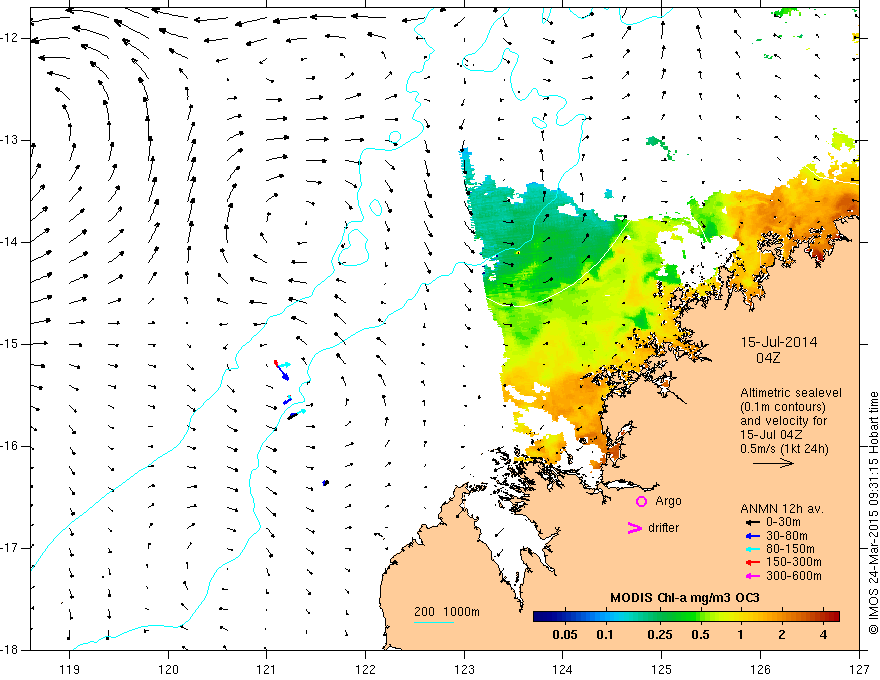Click the blue 30-80m legend arrow
The width and height of the screenshot is (880, 680).
pyautogui.click(x=753, y=536)
